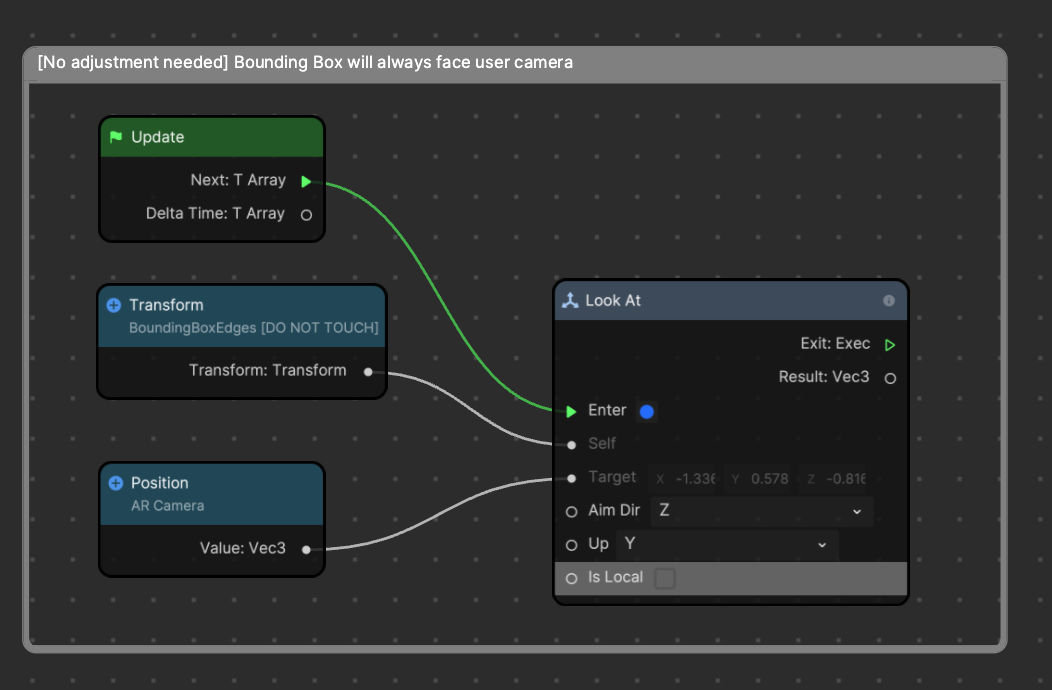The width and height of the screenshot is (1052, 690).
Task: Click the Target Y value field
Action: [x=762, y=479]
